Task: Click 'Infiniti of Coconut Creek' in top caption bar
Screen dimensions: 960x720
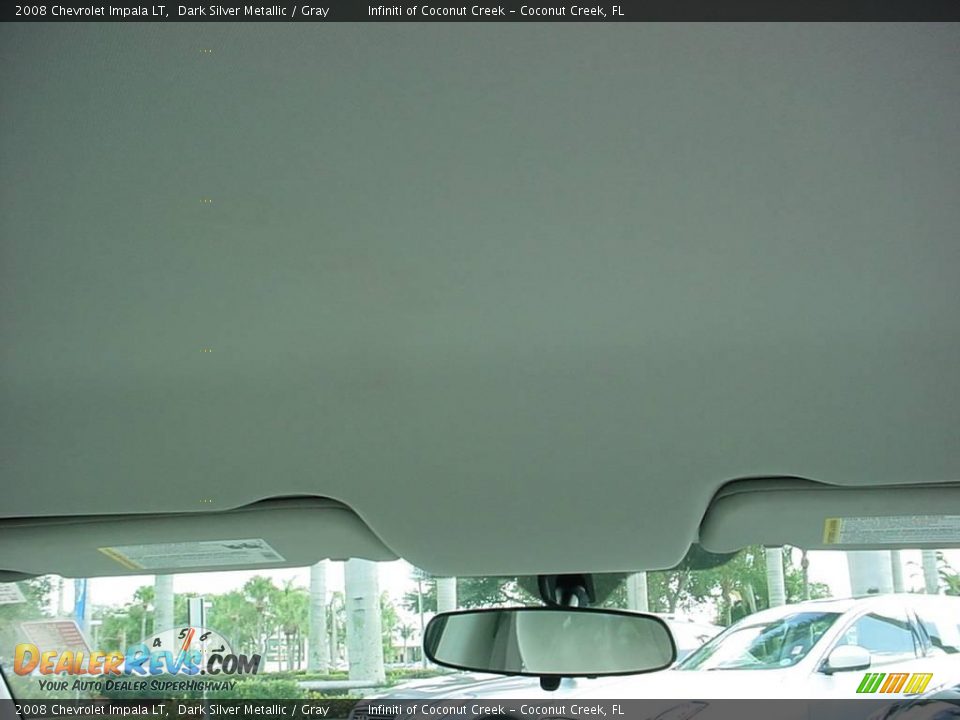Action: click(x=437, y=11)
